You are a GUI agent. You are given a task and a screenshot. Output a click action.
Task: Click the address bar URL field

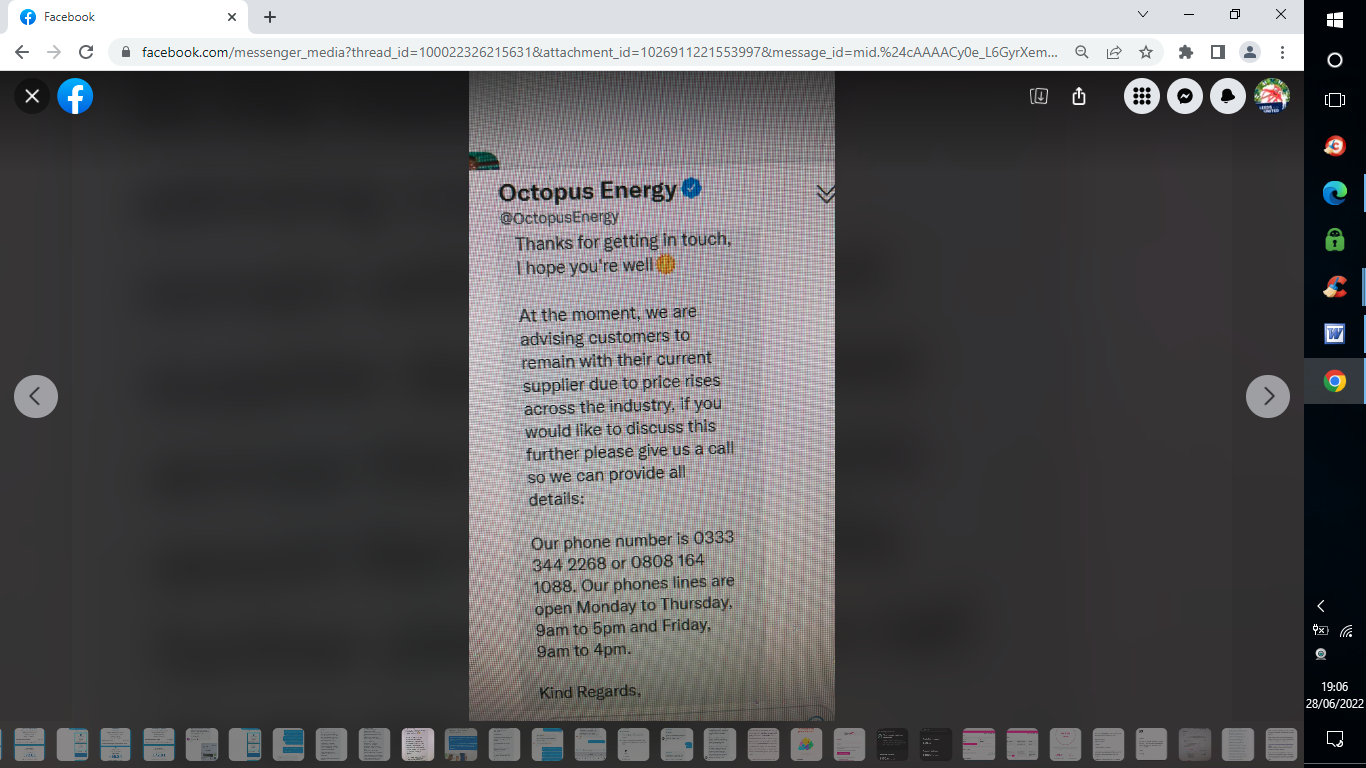coord(600,52)
